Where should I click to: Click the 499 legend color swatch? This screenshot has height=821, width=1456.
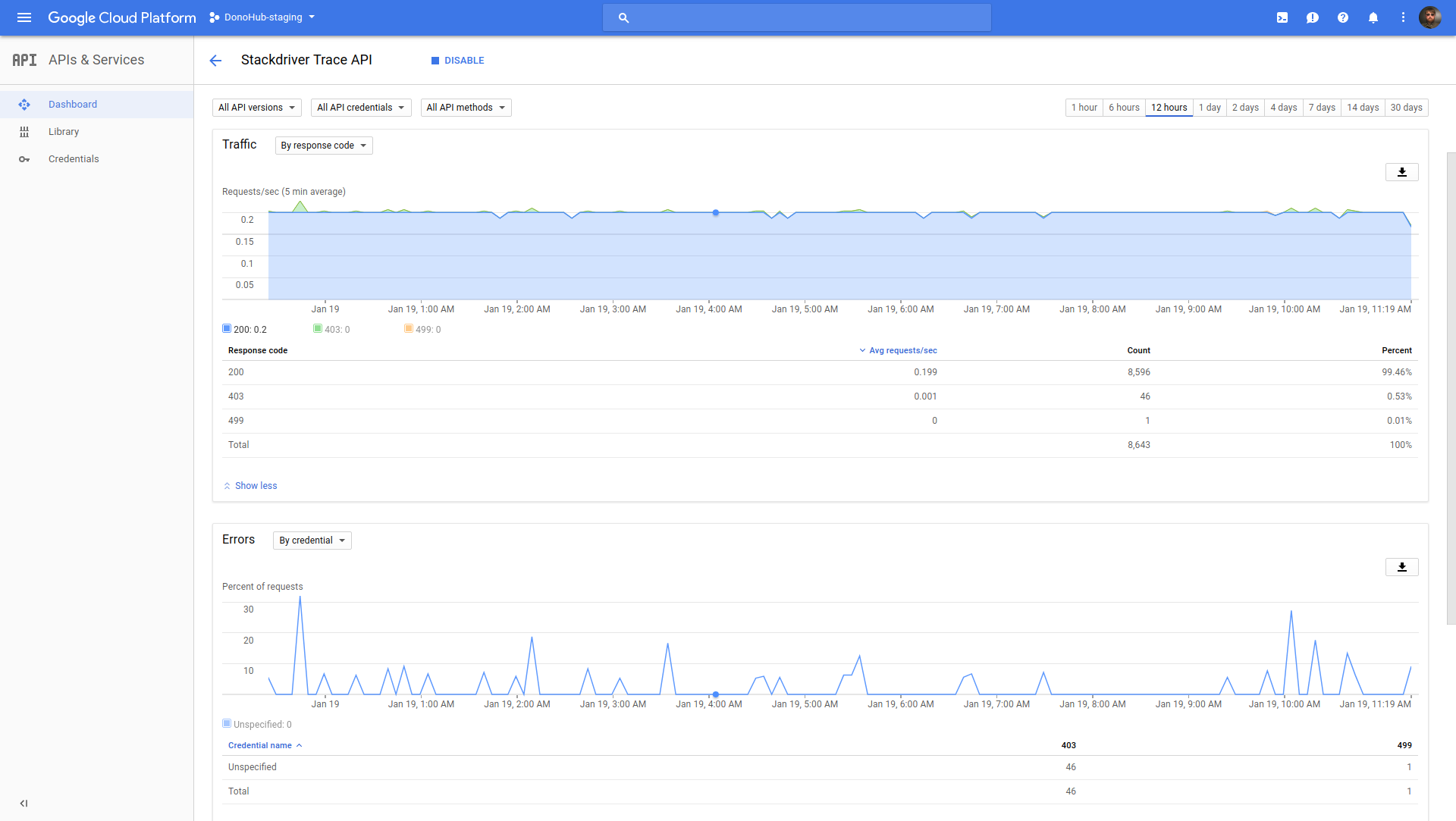tap(409, 329)
